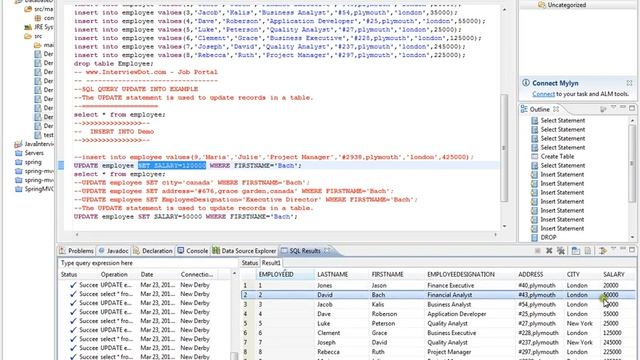Click the results filter icon in SQL Results
Screen dimensions: 640x360
tap(602, 251)
